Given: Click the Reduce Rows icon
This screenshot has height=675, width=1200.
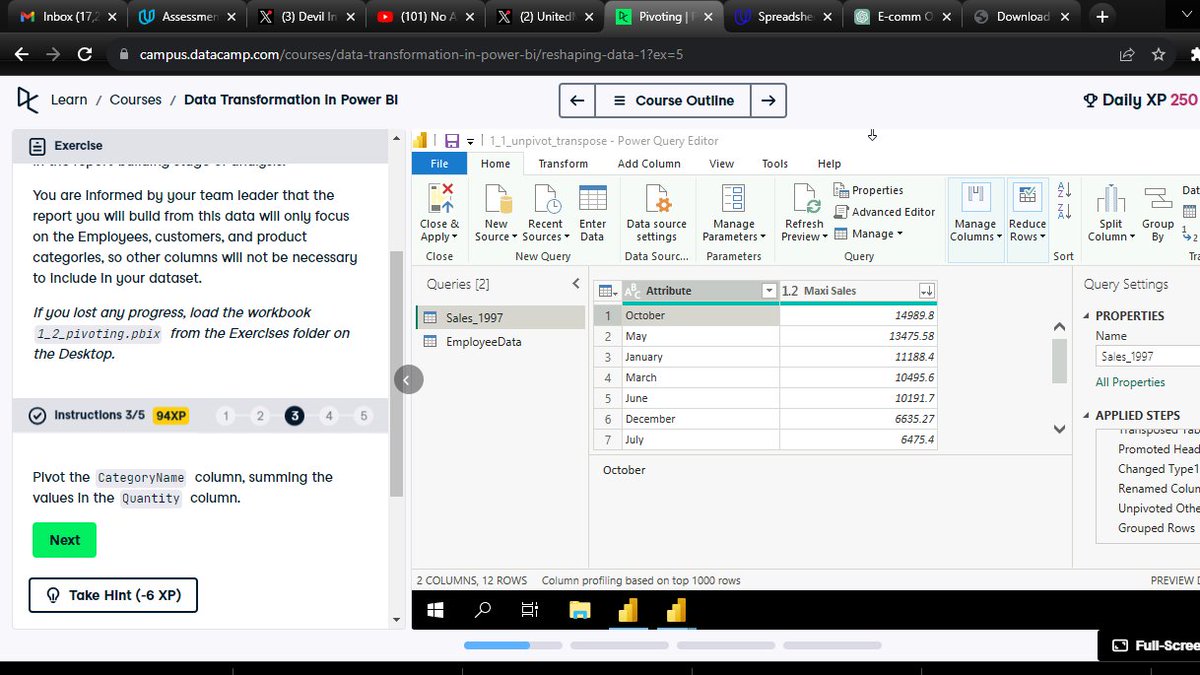Looking at the screenshot, I should pyautogui.click(x=1027, y=199).
